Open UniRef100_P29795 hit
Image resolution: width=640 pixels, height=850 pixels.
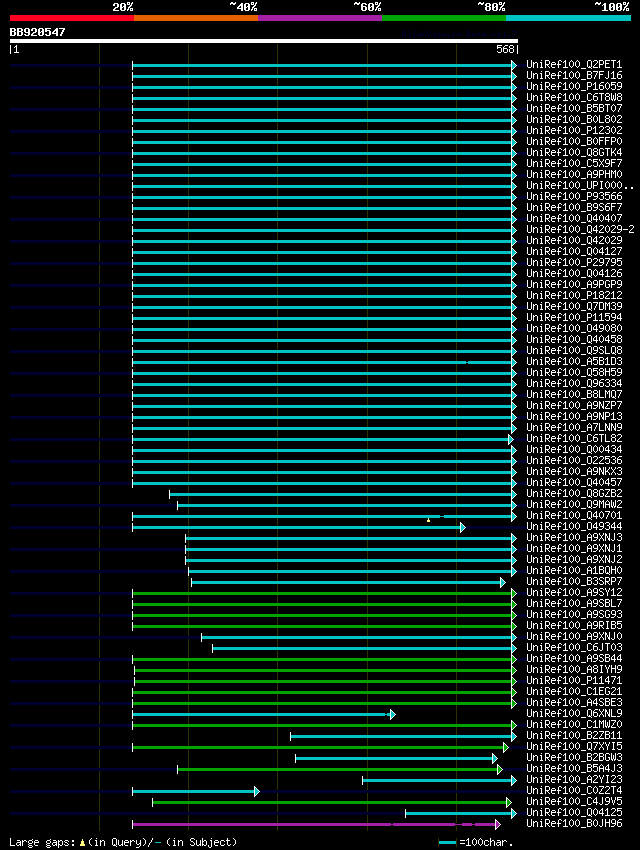(574, 262)
